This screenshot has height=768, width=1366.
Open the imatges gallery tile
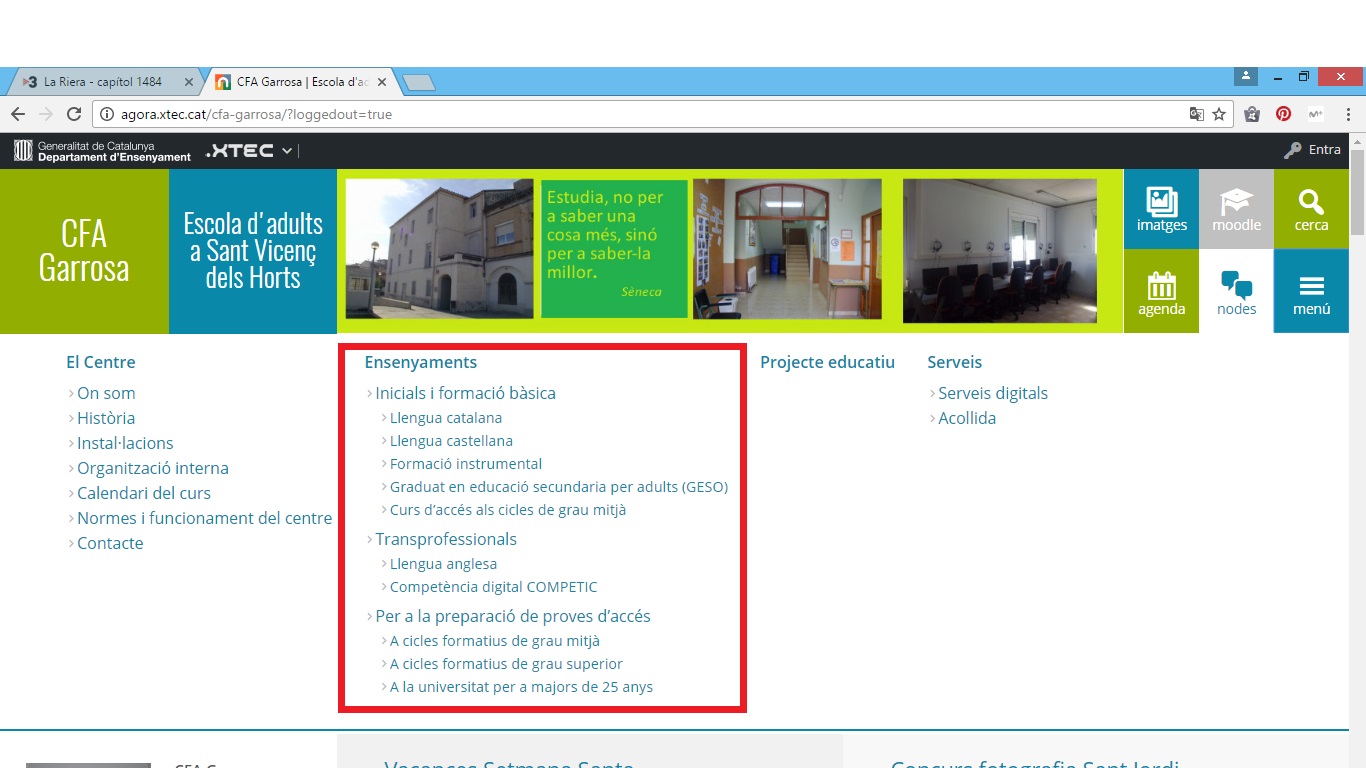[1161, 209]
